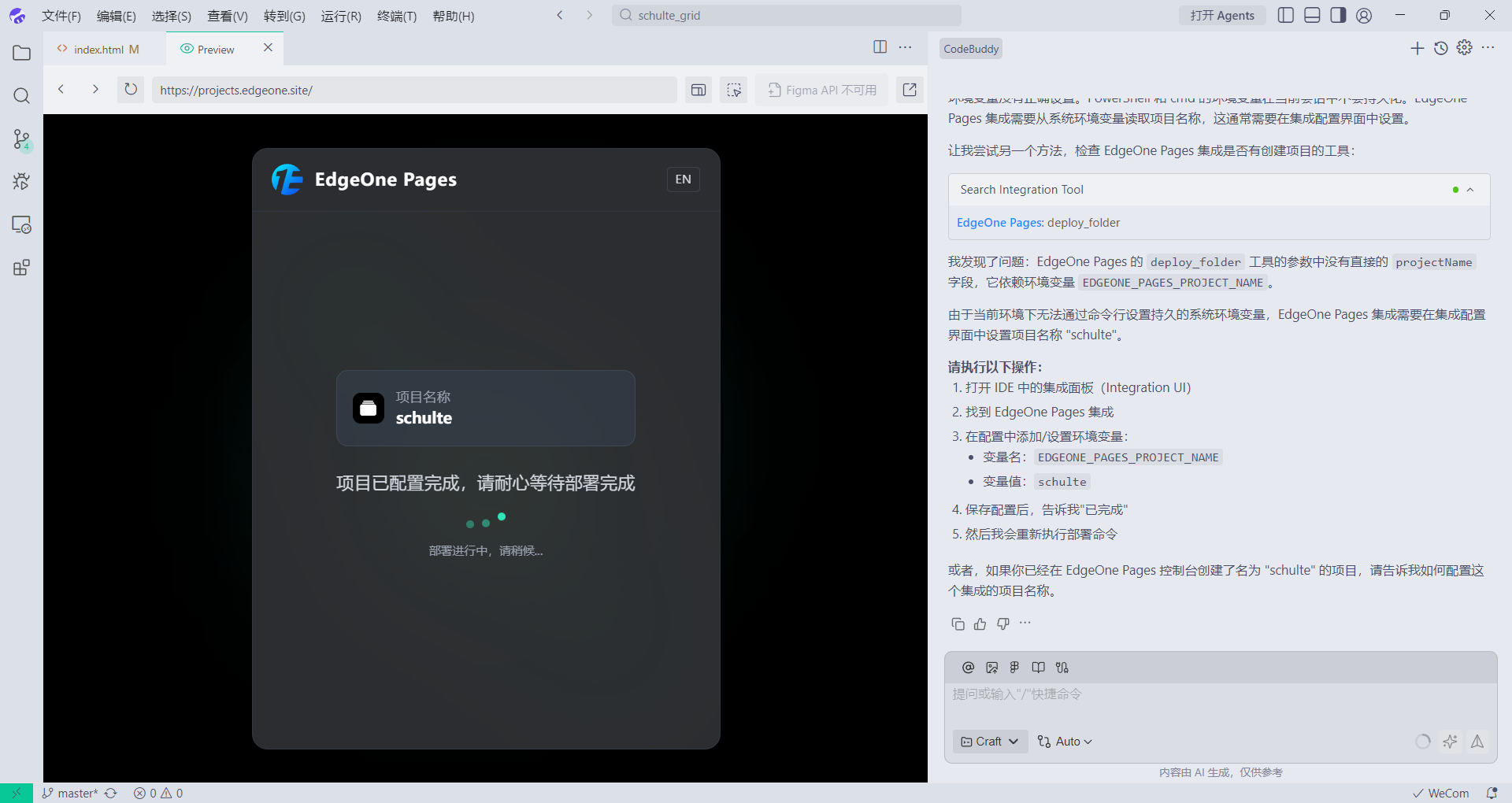Open the Run and Debug bug icon
This screenshot has width=1512, height=803.
(21, 181)
